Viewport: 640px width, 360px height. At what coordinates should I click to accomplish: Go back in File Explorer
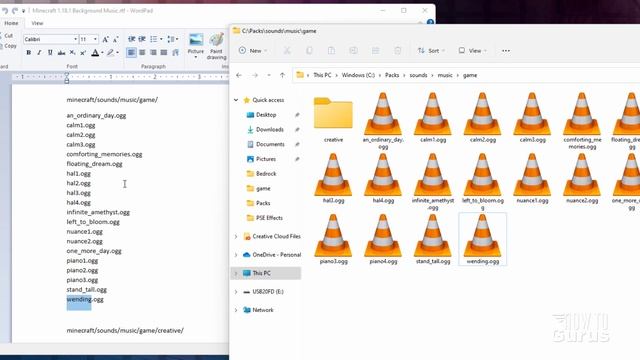[x=239, y=75]
